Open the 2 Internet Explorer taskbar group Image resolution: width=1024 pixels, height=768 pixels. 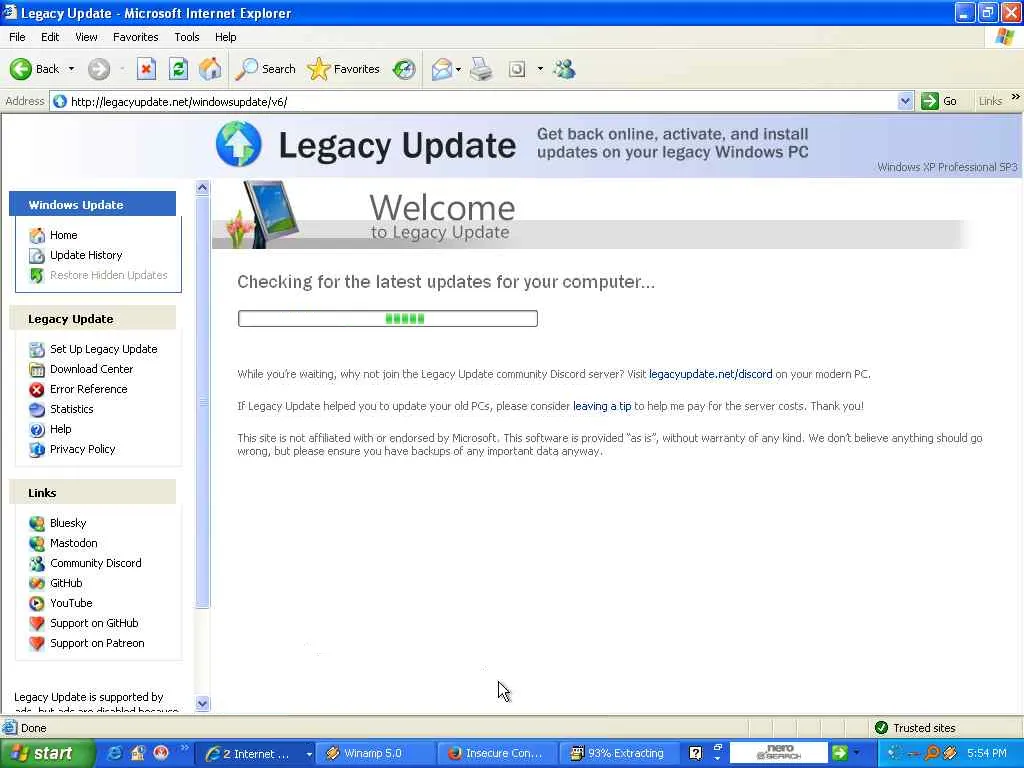pyautogui.click(x=255, y=754)
